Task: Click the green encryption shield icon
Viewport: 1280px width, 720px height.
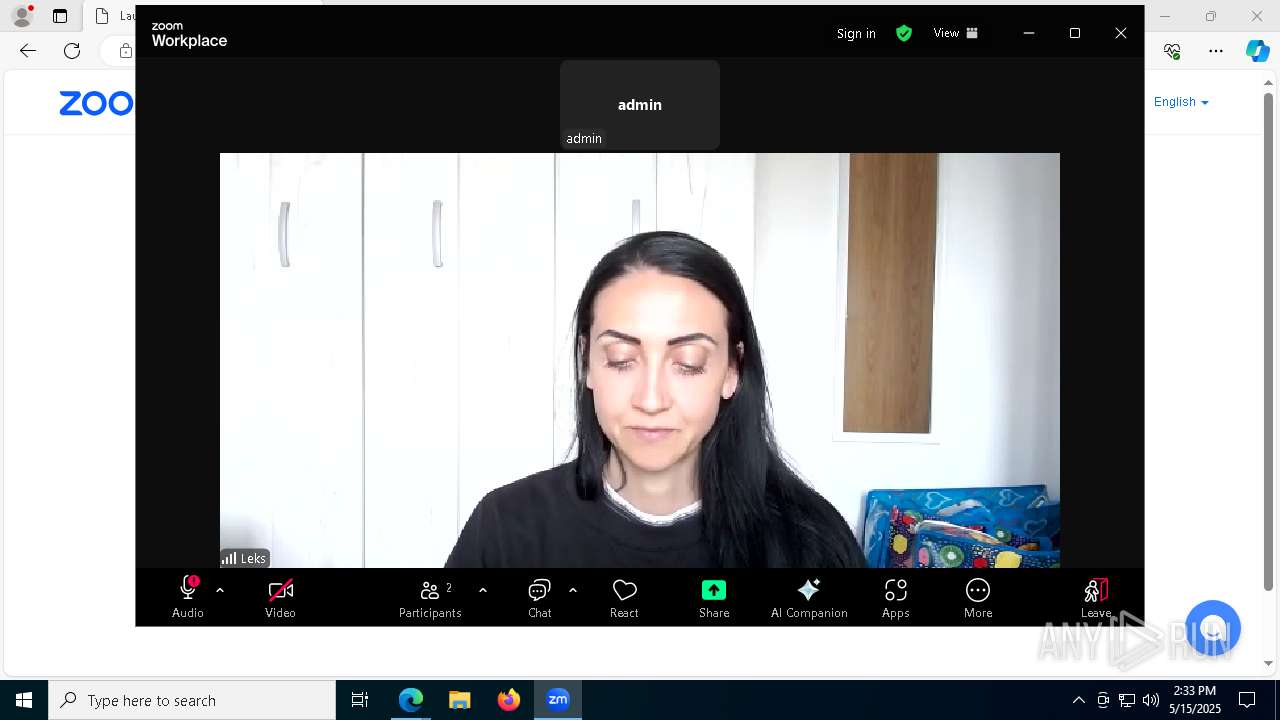Action: point(904,33)
